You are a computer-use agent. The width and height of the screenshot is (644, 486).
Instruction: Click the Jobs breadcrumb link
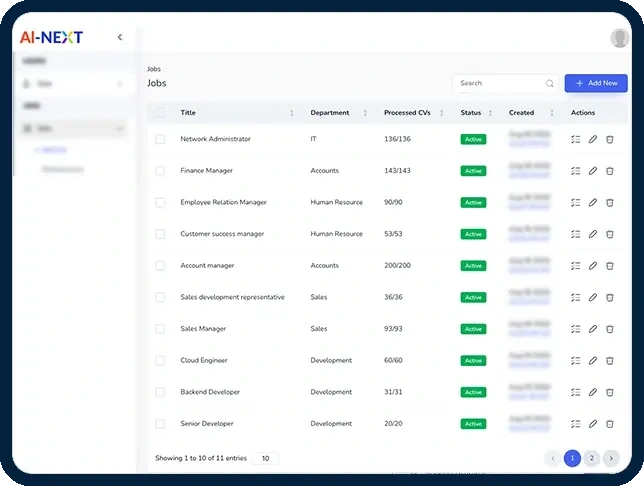tap(154, 69)
